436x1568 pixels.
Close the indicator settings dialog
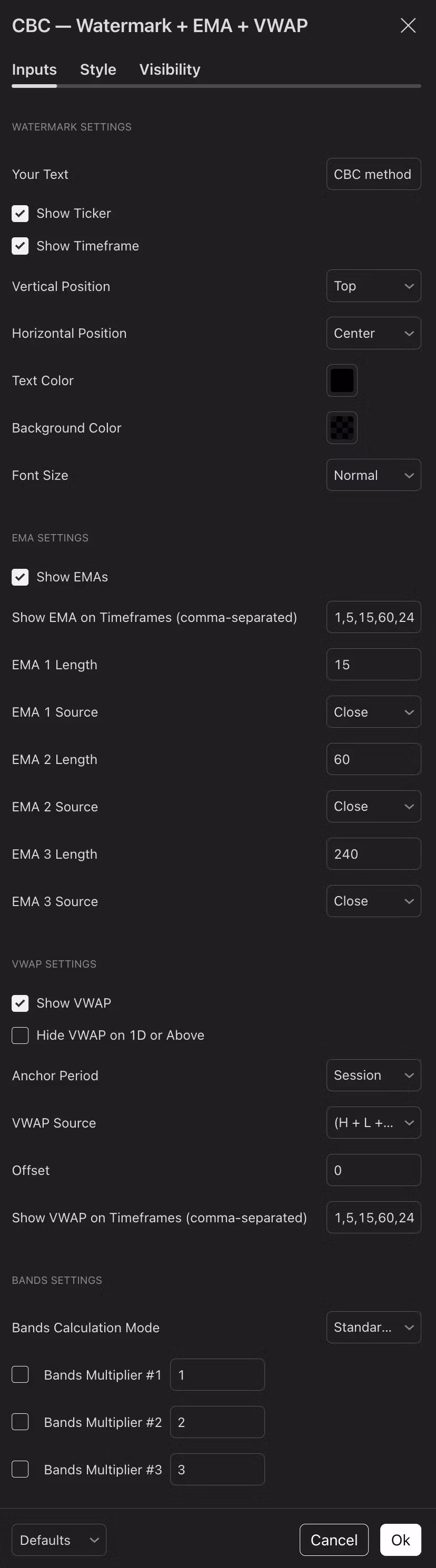pos(408,26)
